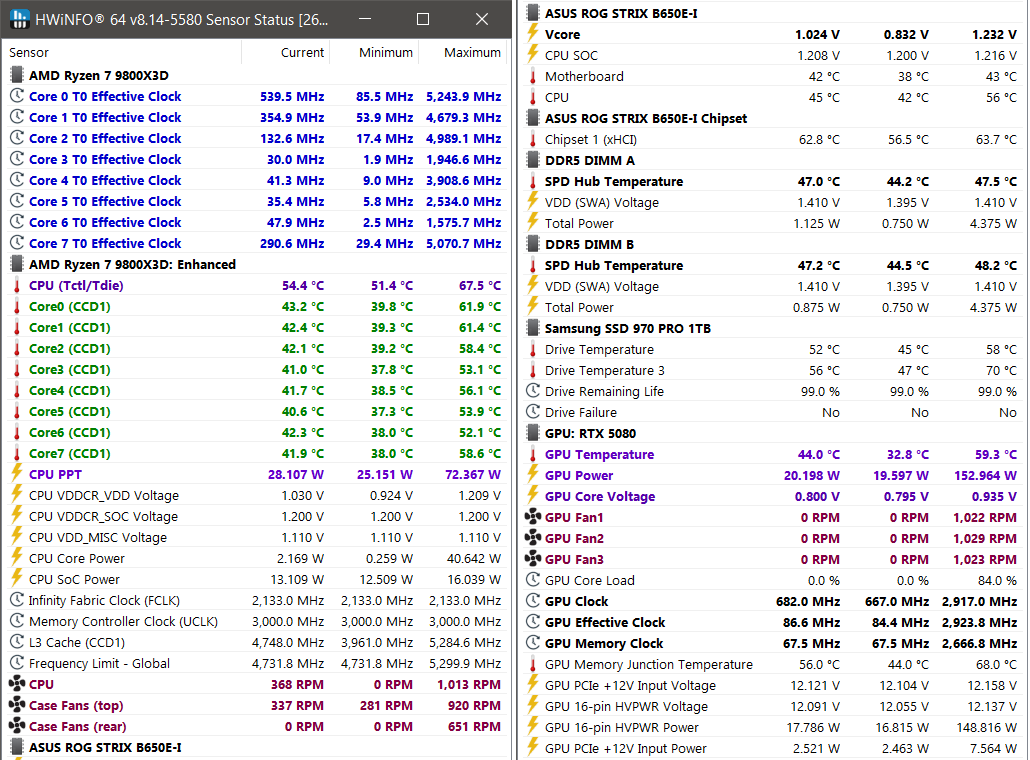This screenshot has width=1030, height=760.
Task: Click the clock icon beside Infinity Fabric Clock (FCLK)
Action: pos(17,600)
